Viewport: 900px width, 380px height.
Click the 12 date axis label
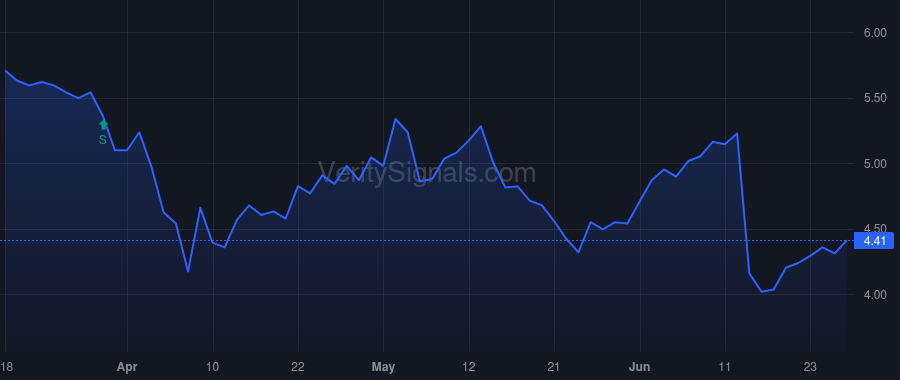pyautogui.click(x=469, y=367)
